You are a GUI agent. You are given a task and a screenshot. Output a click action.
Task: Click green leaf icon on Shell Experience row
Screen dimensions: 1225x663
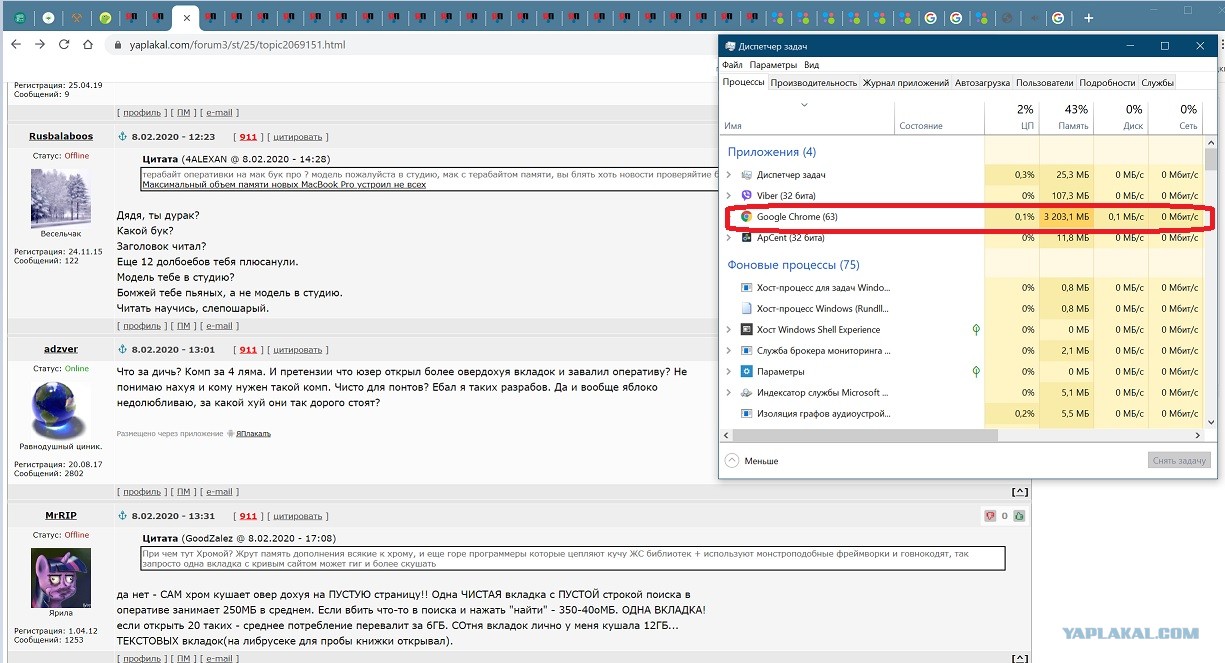pyautogui.click(x=976, y=329)
